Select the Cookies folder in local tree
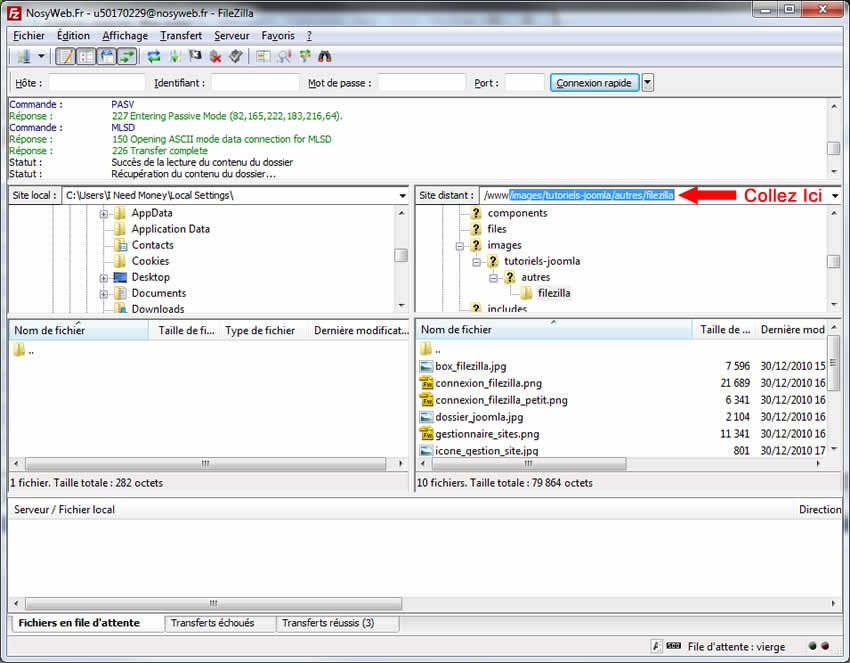 [150, 261]
